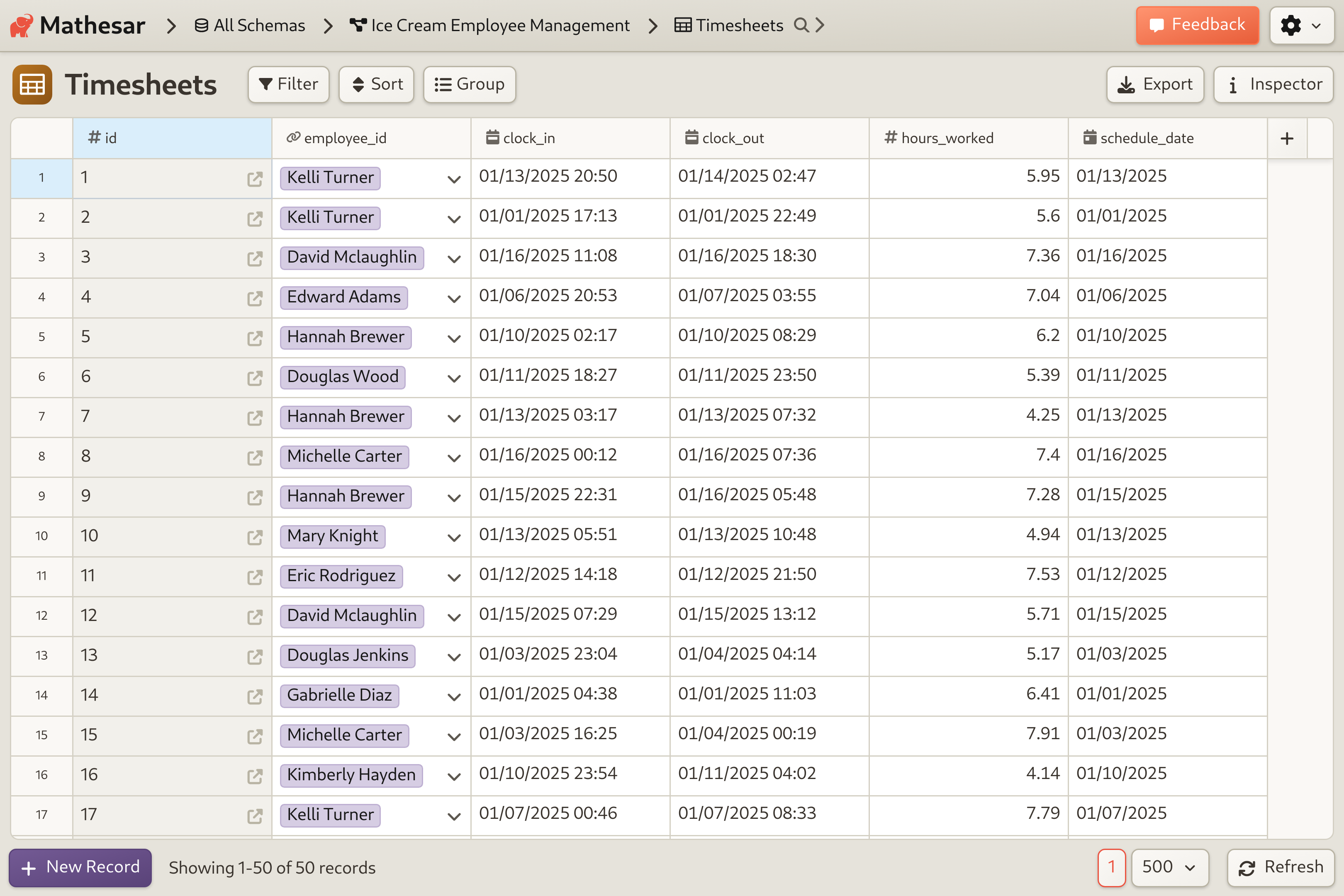The height and width of the screenshot is (896, 1344).
Task: Select the employee_id column header
Action: pyautogui.click(x=371, y=138)
